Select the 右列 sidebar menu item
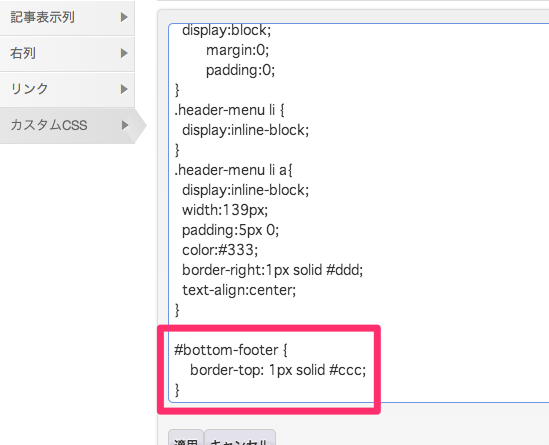Screen dimensions: 549x445 pyautogui.click(x=67, y=54)
